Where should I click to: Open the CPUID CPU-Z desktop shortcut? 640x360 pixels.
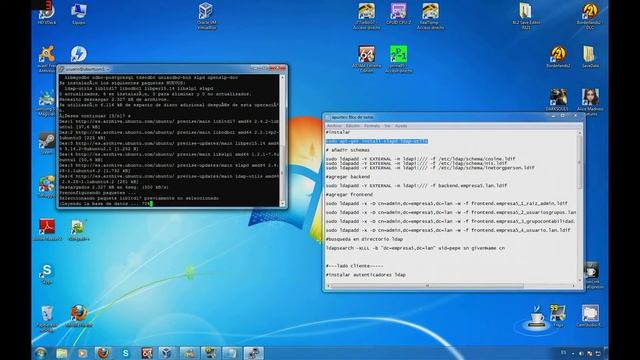[x=398, y=13]
